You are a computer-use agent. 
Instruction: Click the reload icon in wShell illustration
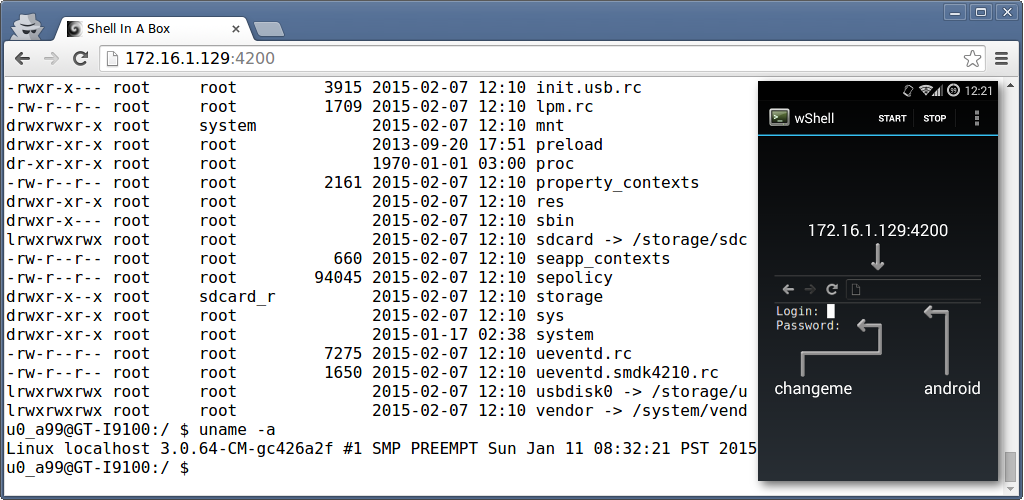[831, 289]
